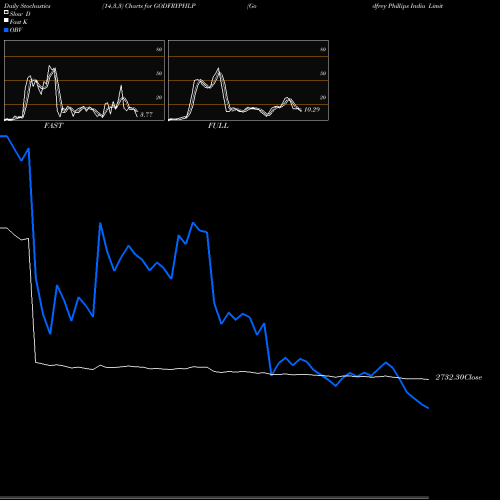The height and width of the screenshot is (500, 500).
Task: Click the 10.29 value in FULL chart
Action: pyautogui.click(x=312, y=109)
